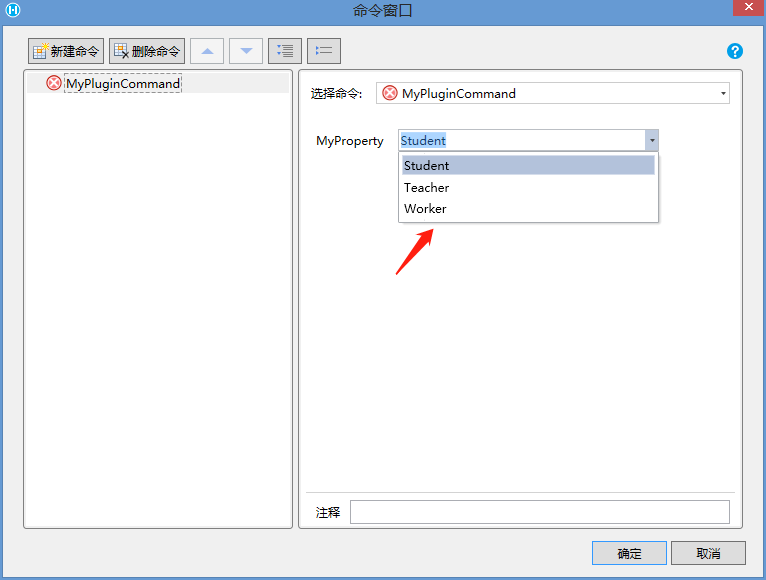Click the MyProperty text field showing Student
Image resolution: width=766 pixels, height=580 pixels.
(522, 141)
